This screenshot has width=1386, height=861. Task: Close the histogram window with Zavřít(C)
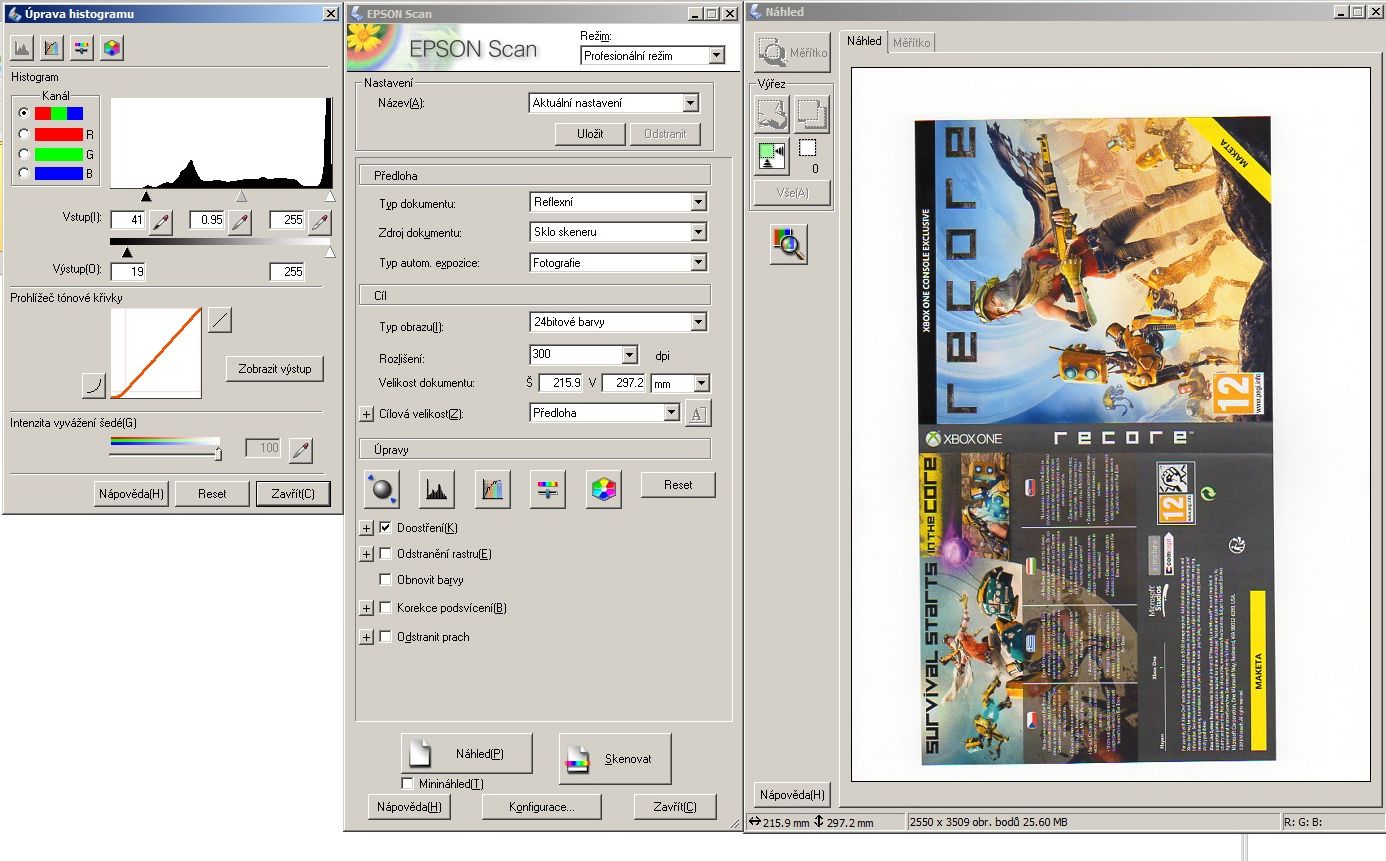point(292,493)
